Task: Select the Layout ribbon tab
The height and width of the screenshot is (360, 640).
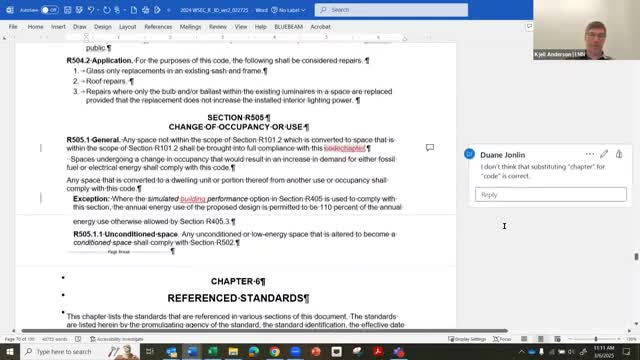Action: pyautogui.click(x=127, y=27)
